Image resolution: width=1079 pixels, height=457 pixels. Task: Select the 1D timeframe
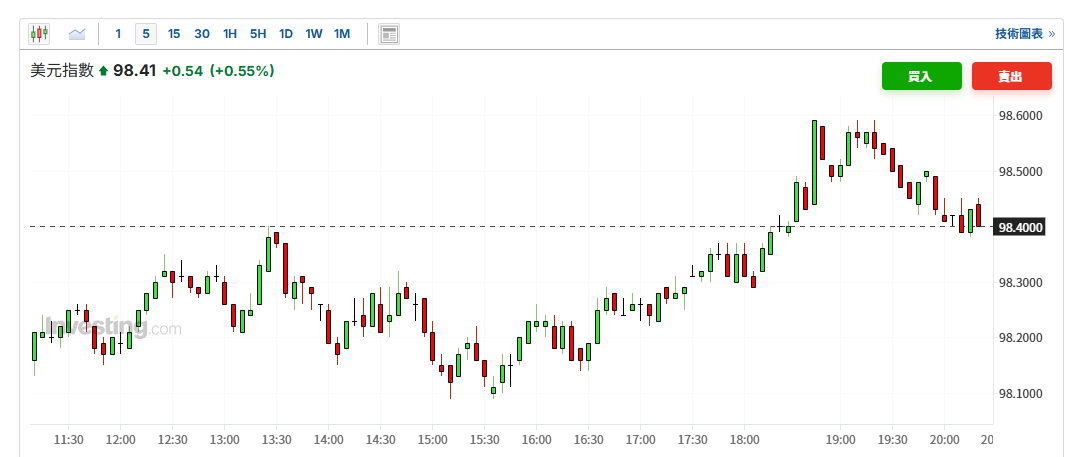point(286,34)
